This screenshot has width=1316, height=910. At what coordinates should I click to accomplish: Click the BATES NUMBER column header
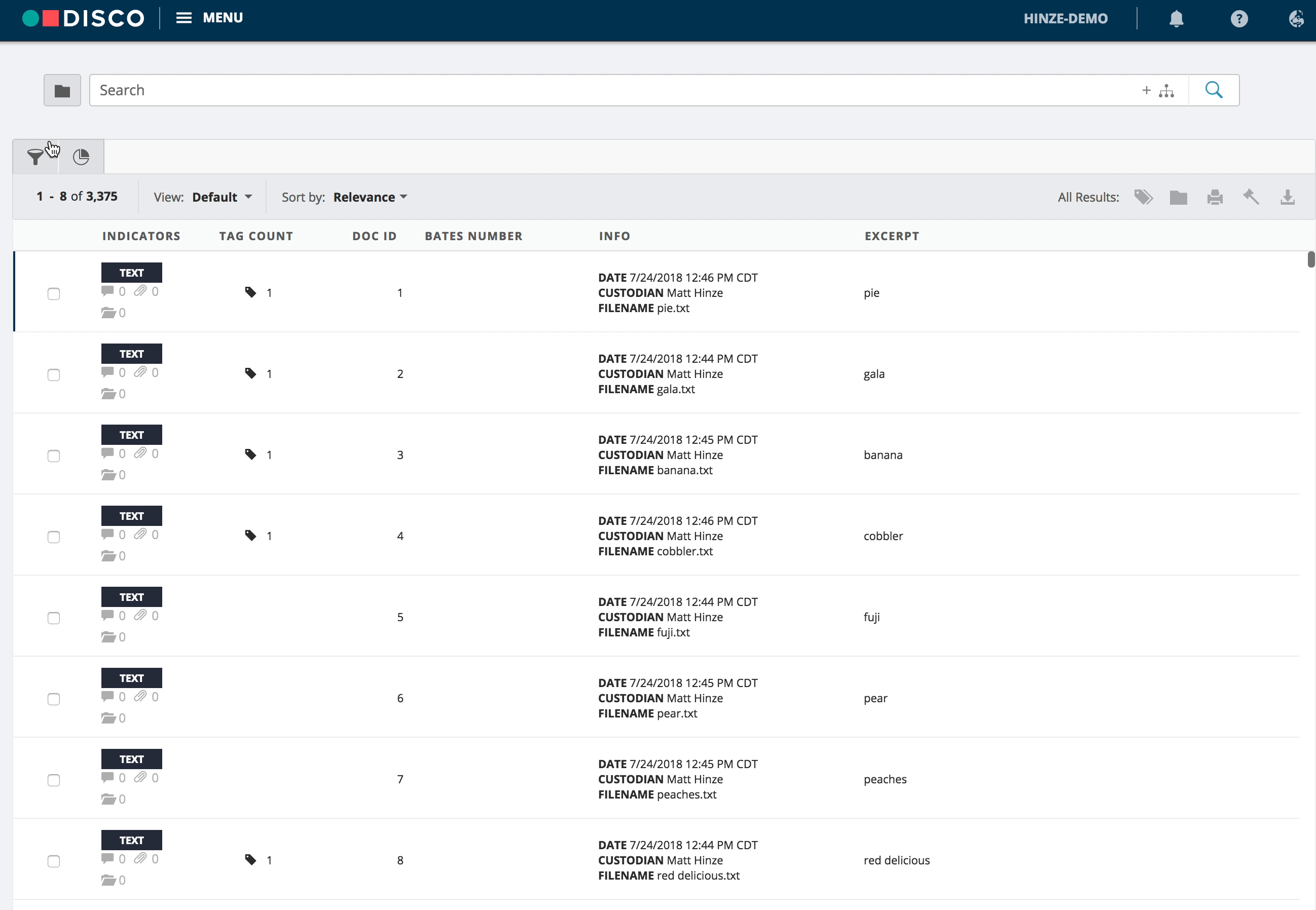pyautogui.click(x=473, y=236)
